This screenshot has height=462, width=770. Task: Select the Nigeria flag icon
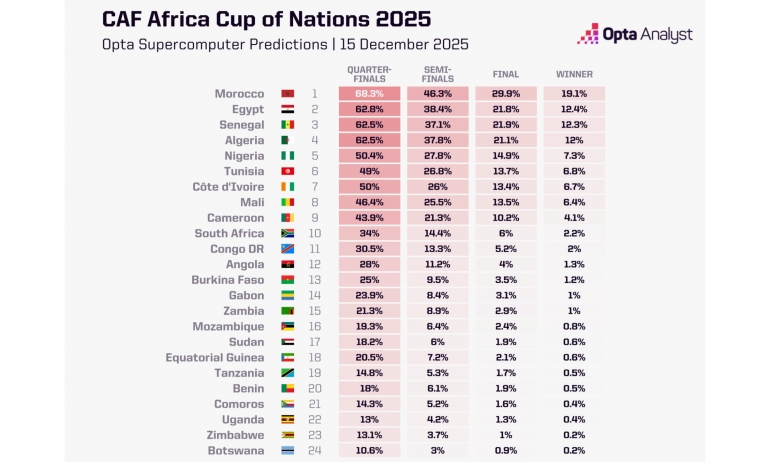click(287, 156)
